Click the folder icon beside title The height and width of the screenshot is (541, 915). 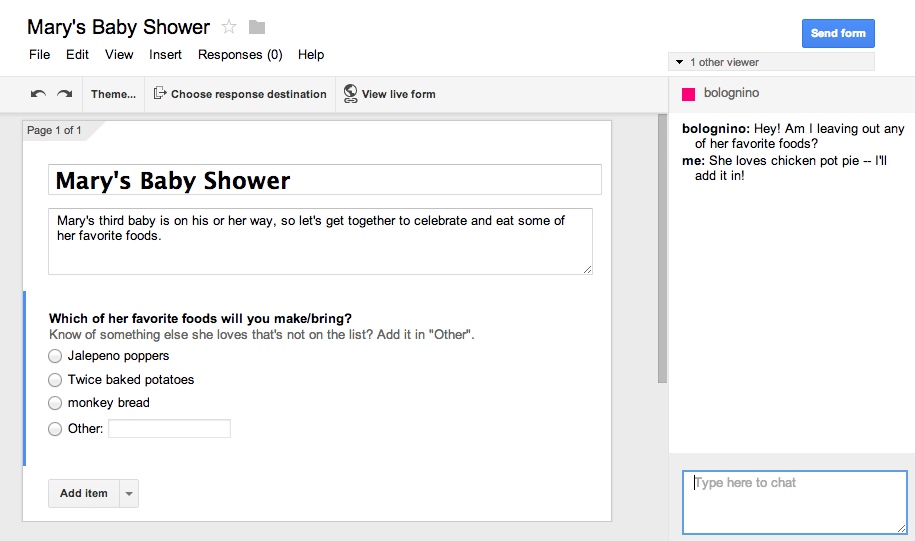click(x=257, y=27)
